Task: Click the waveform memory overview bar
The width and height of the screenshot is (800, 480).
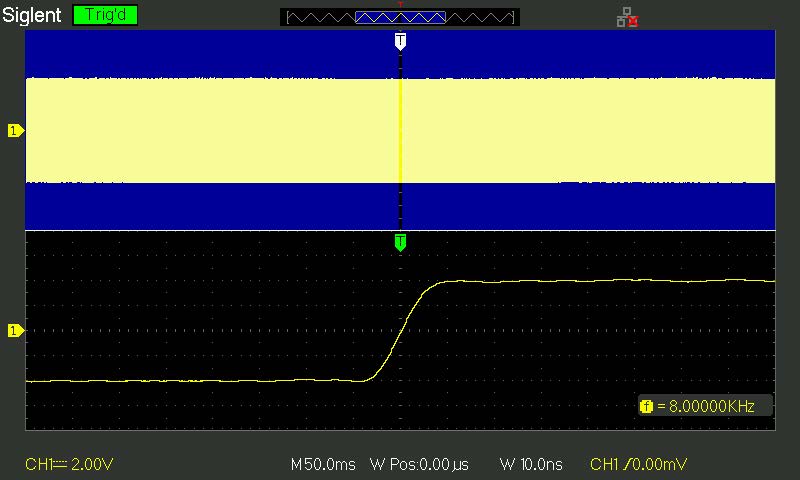Action: click(x=400, y=17)
